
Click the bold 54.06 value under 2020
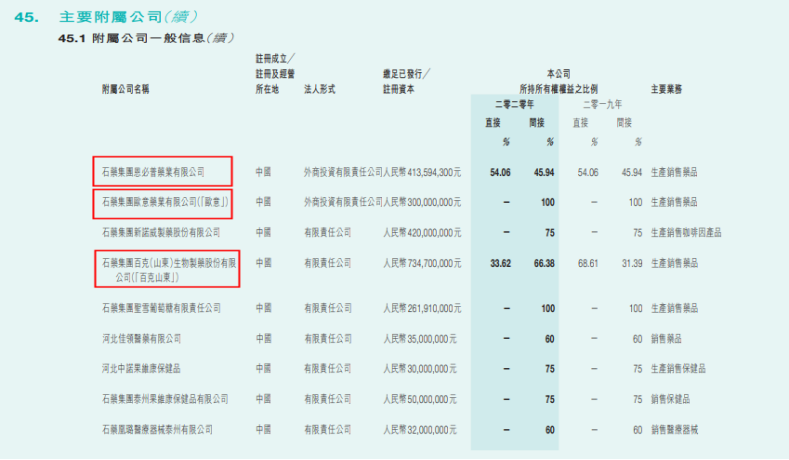[x=500, y=172]
